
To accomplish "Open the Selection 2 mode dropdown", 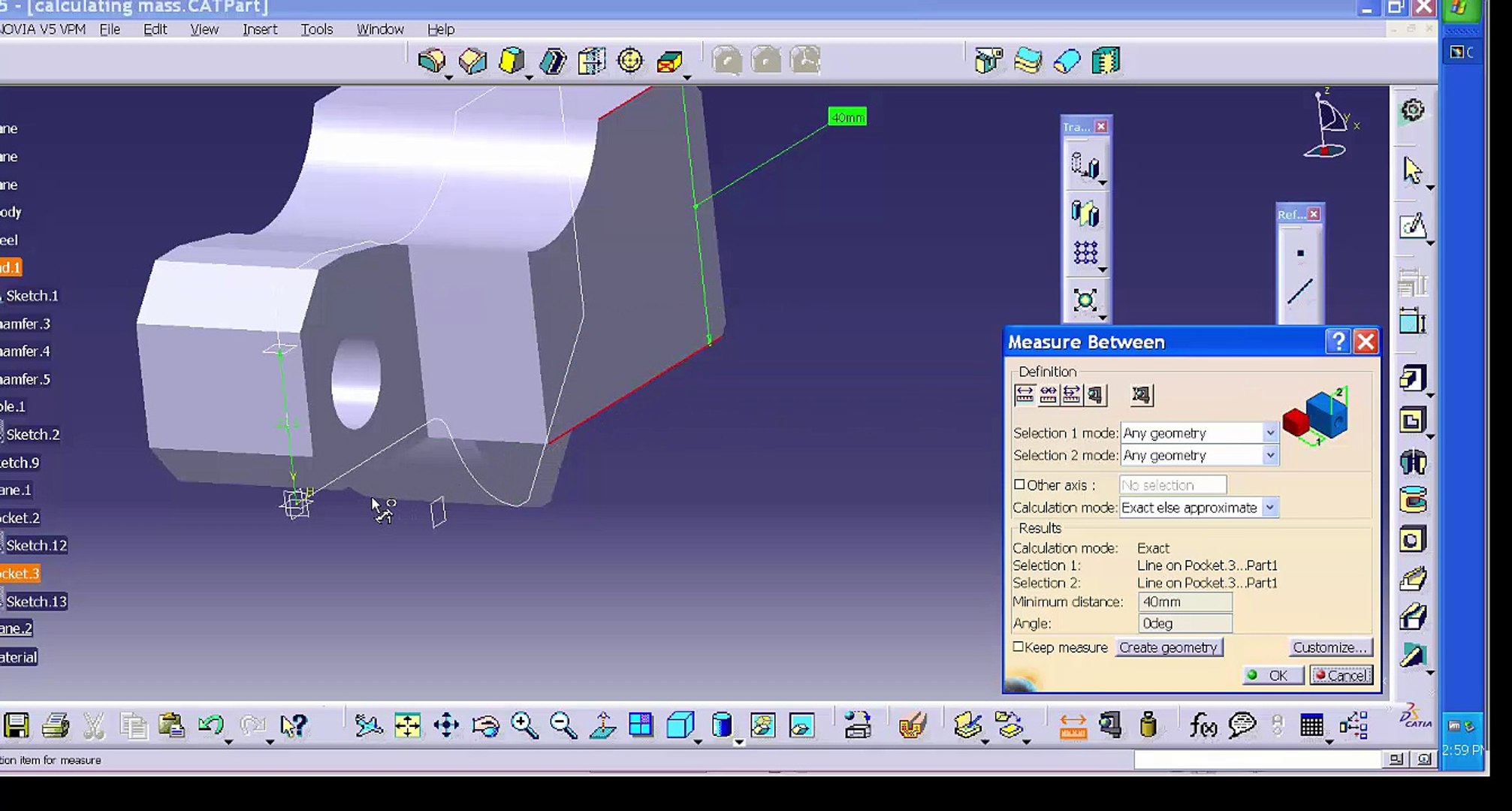I will 1269,455.
